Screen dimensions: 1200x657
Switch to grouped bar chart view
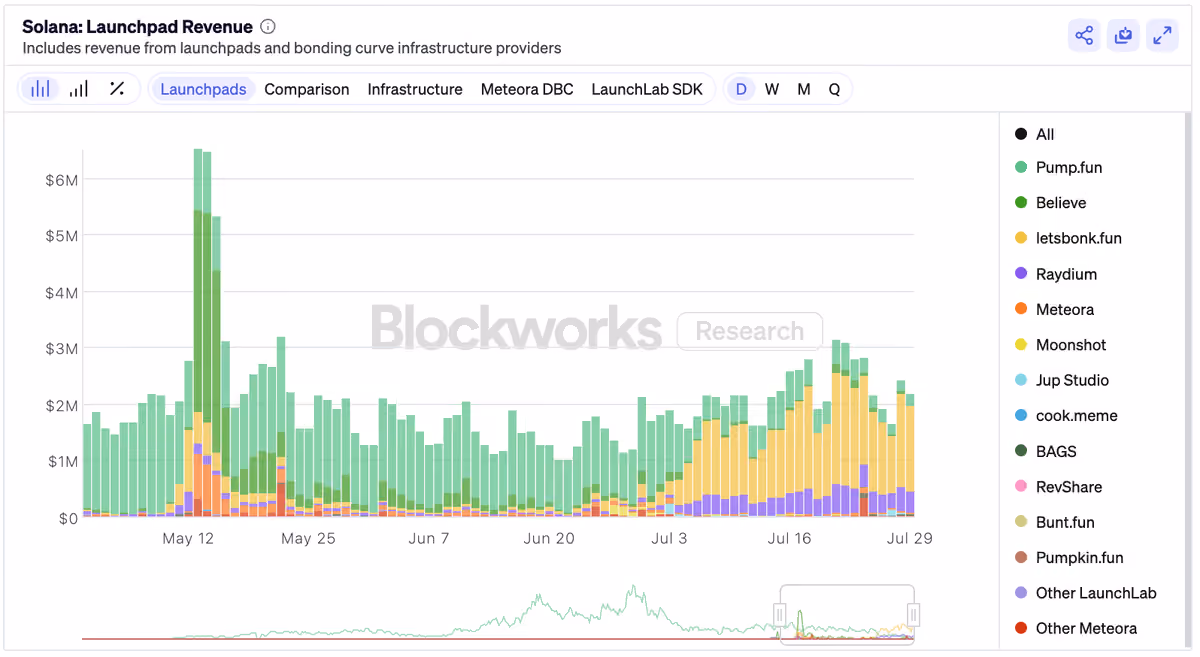[x=79, y=89]
